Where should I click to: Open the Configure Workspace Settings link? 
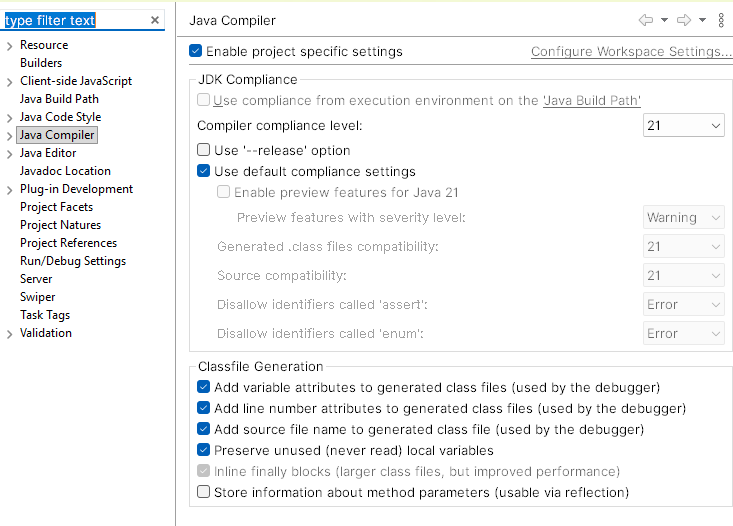pos(631,51)
